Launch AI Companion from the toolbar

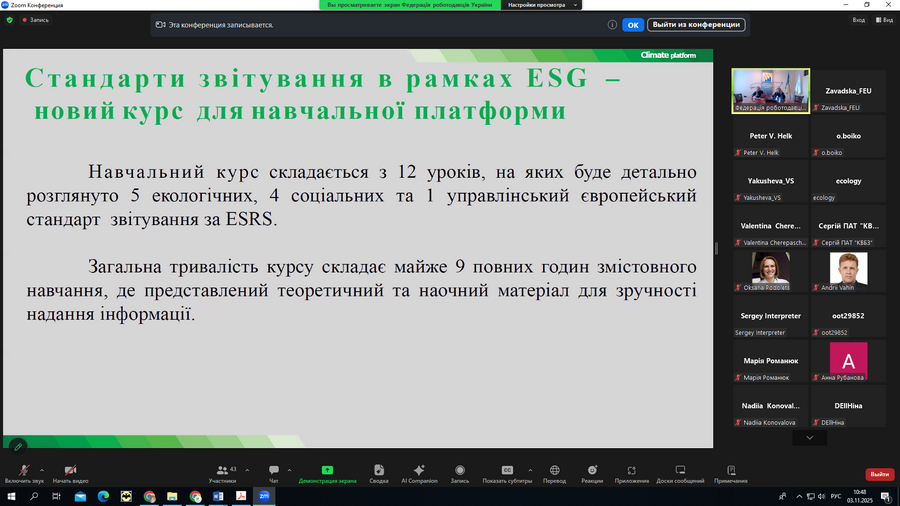tap(419, 471)
